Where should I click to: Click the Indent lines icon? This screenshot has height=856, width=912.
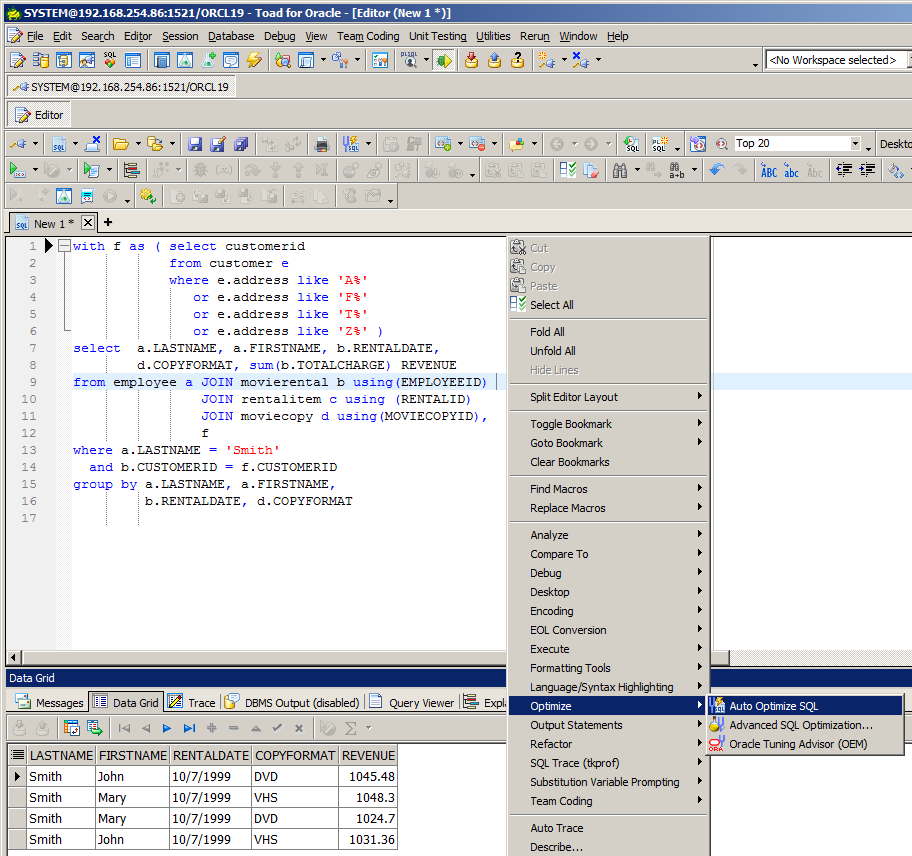(867, 170)
